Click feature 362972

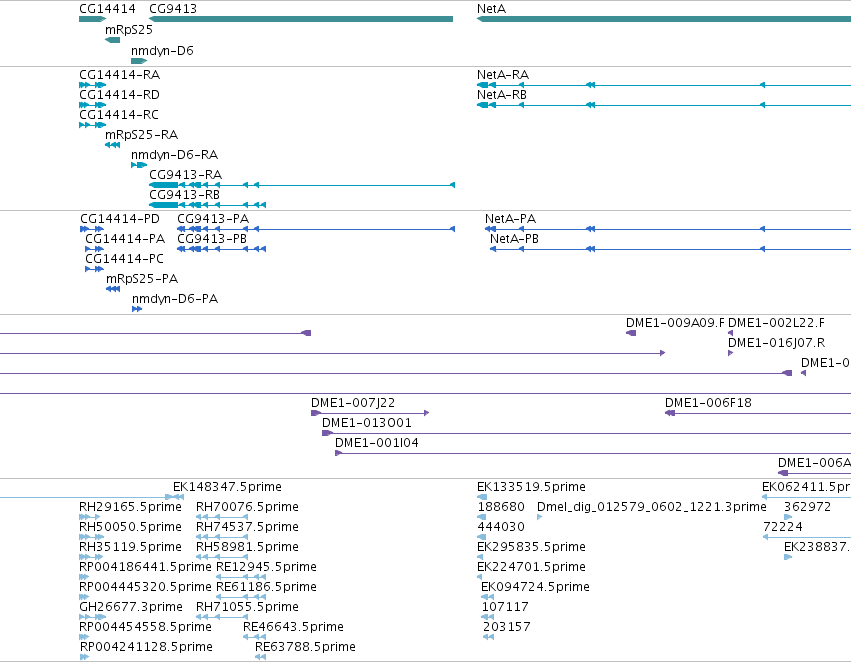(808, 507)
